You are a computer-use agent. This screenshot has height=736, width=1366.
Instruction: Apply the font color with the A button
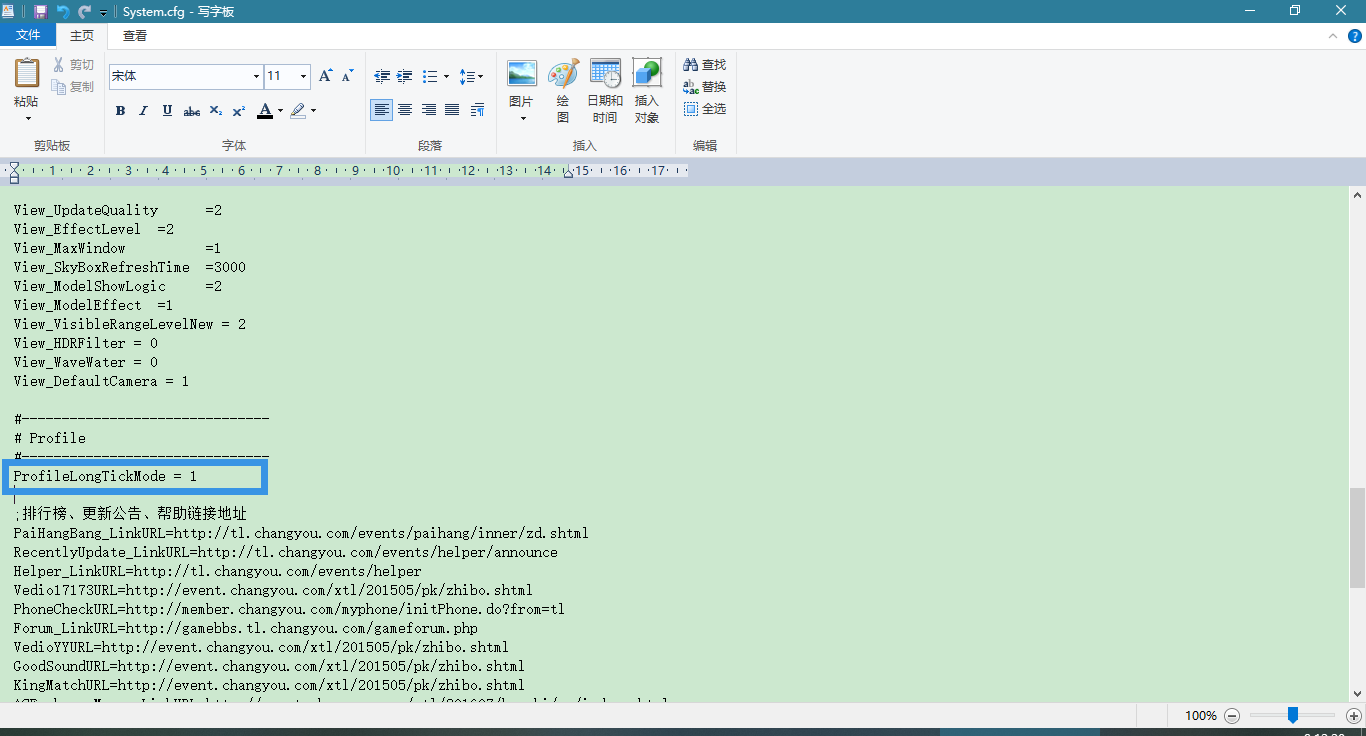tap(265, 111)
